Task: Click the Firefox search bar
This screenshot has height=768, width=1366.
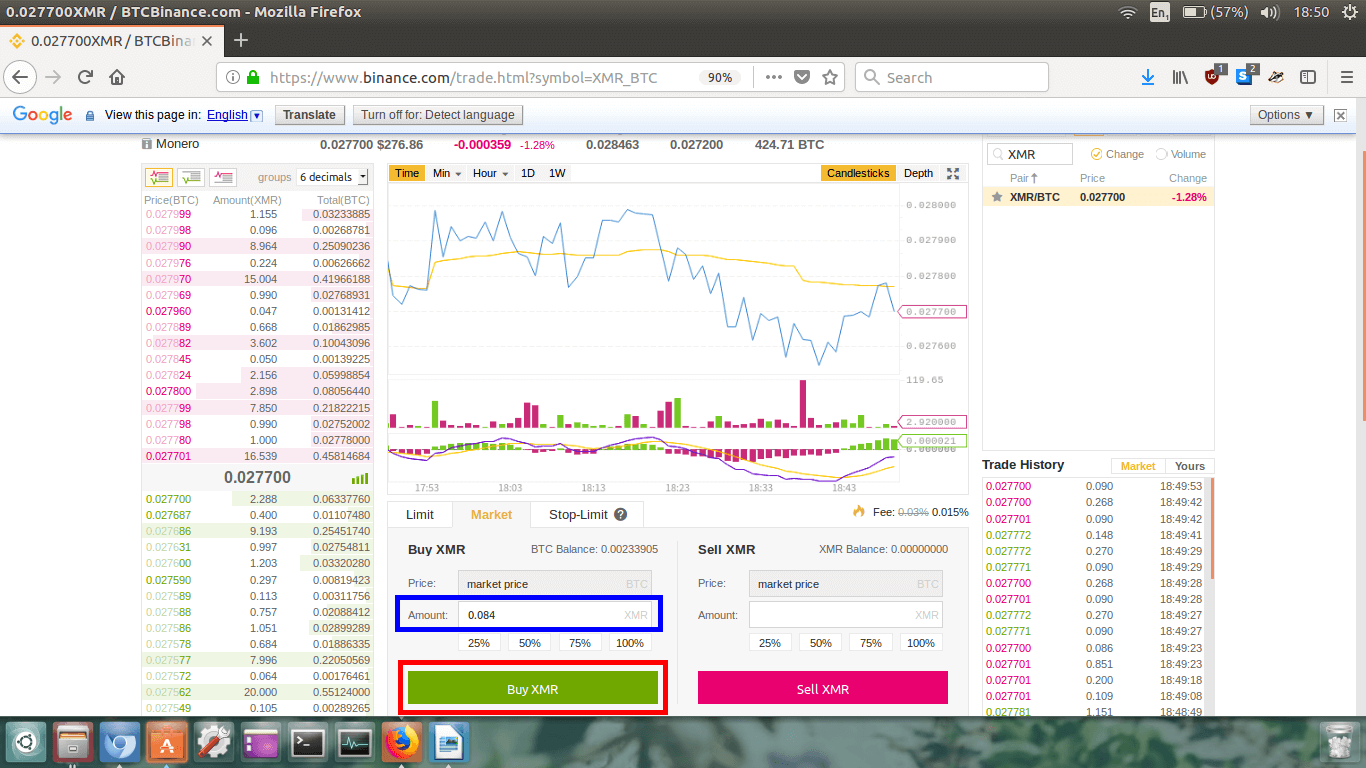Action: [952, 77]
